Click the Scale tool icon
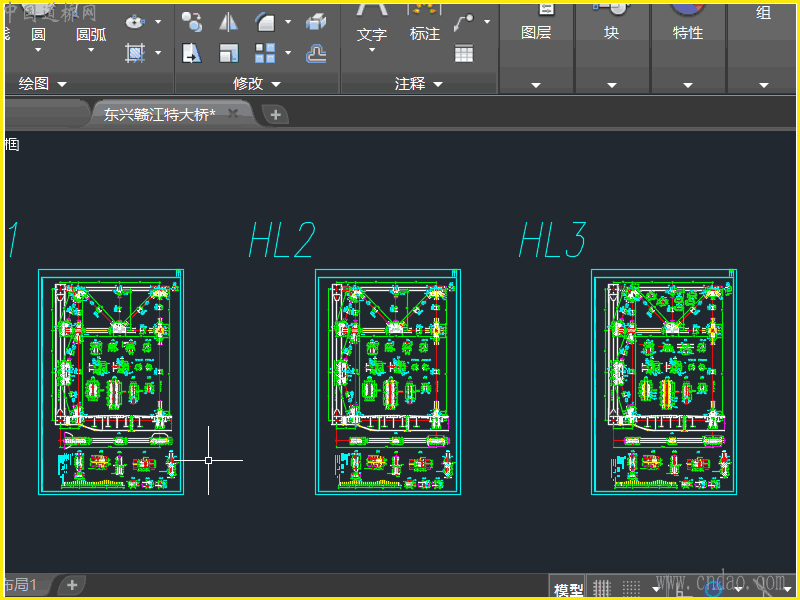The width and height of the screenshot is (800, 600). [x=228, y=53]
